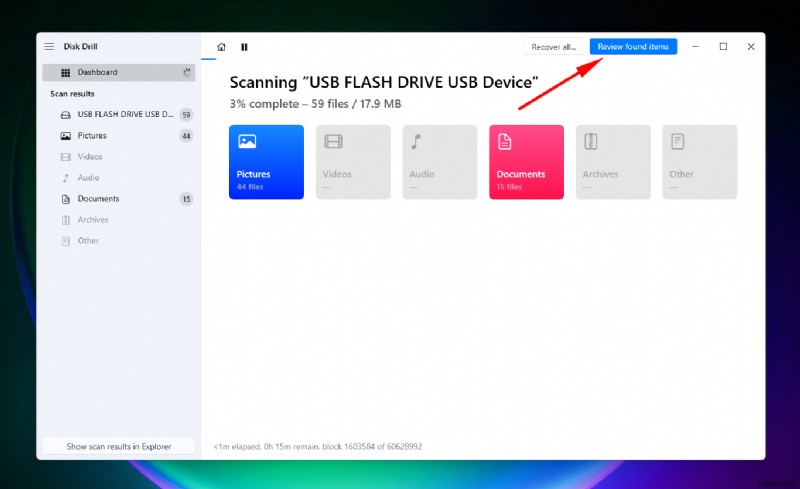Click the film icon on the Videos tile
800x489 pixels.
[333, 141]
